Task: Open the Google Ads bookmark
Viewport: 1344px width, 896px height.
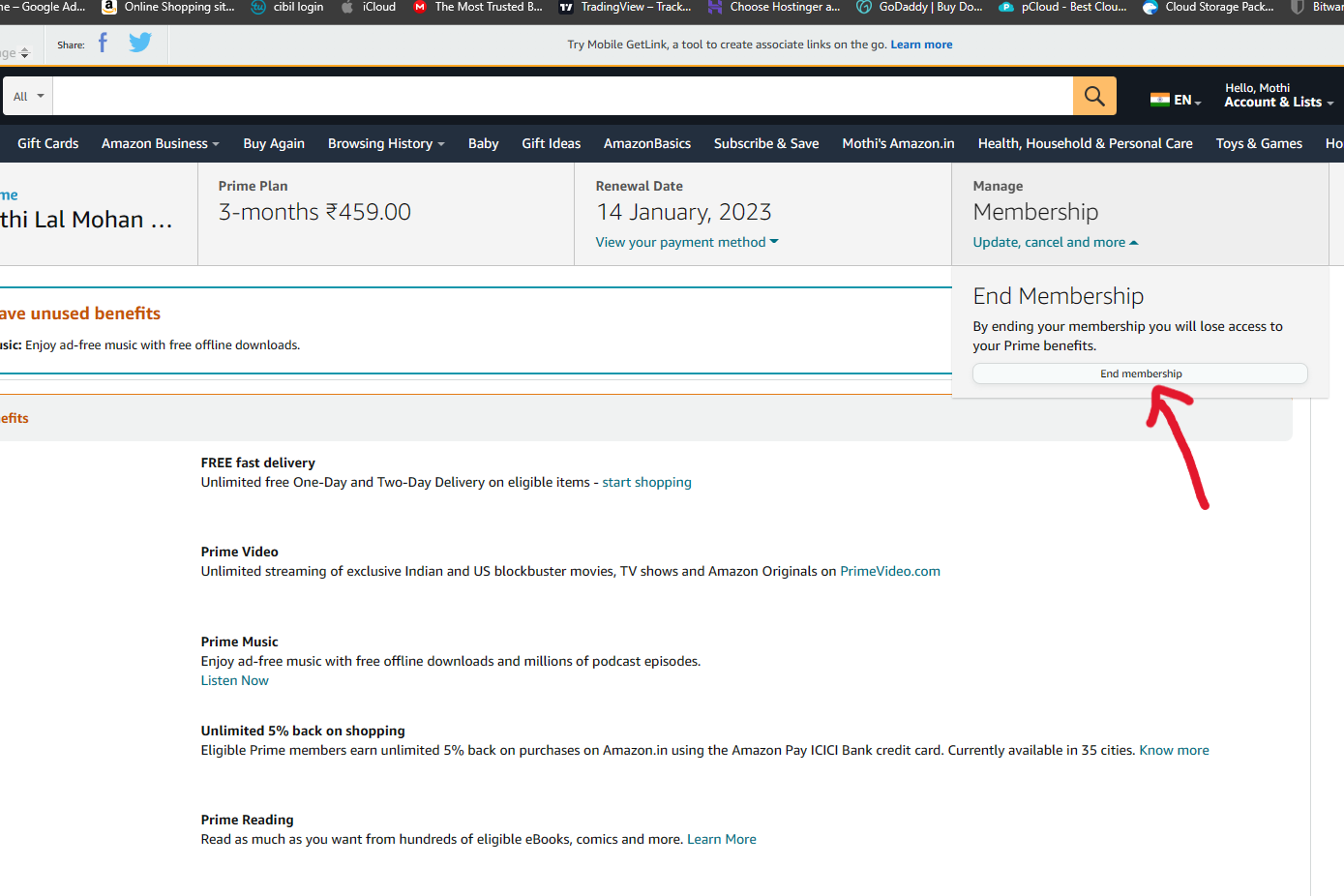Action: (44, 7)
